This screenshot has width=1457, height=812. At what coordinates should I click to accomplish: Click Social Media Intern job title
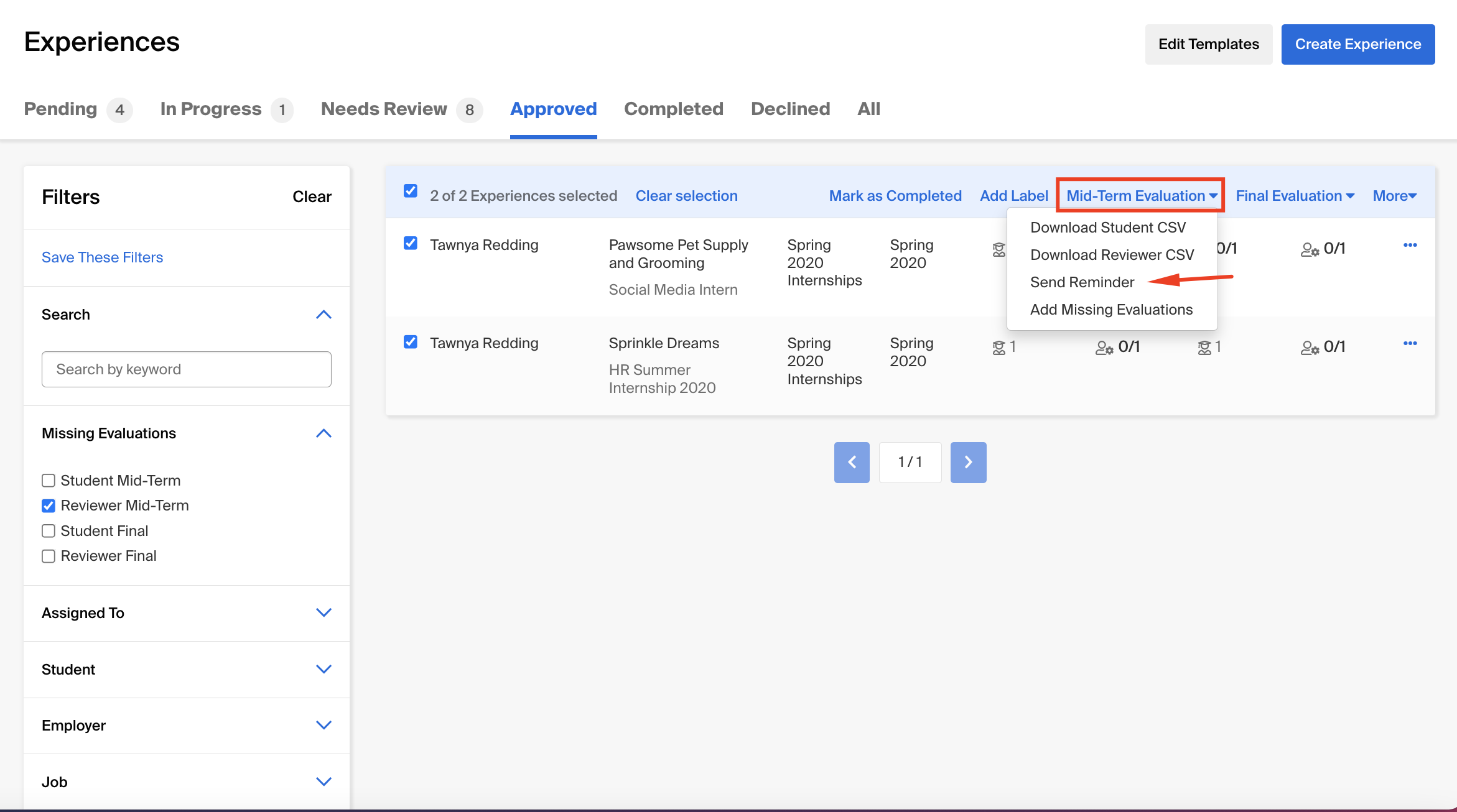coord(673,290)
